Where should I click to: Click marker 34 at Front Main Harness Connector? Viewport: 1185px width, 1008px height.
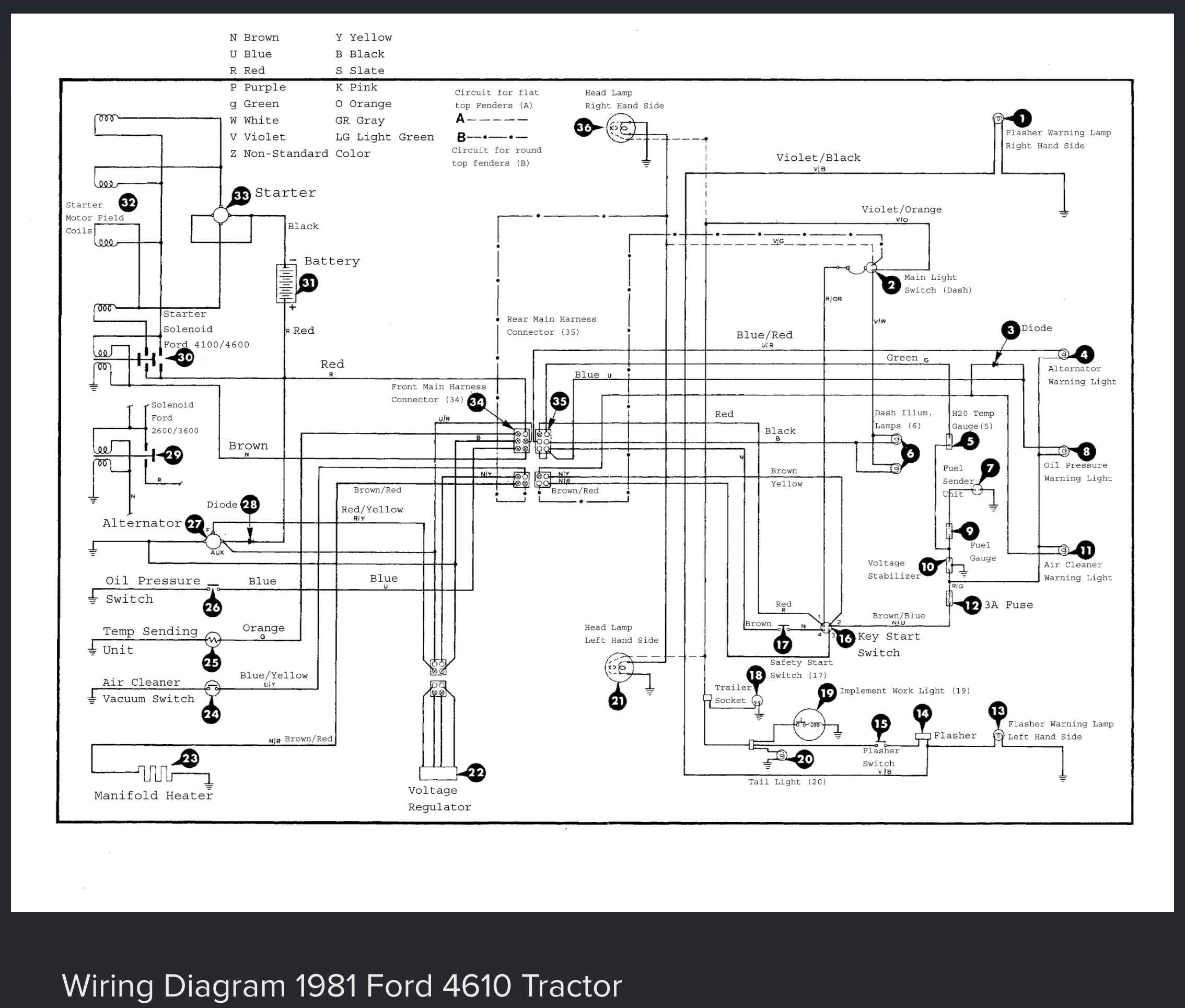tap(476, 402)
